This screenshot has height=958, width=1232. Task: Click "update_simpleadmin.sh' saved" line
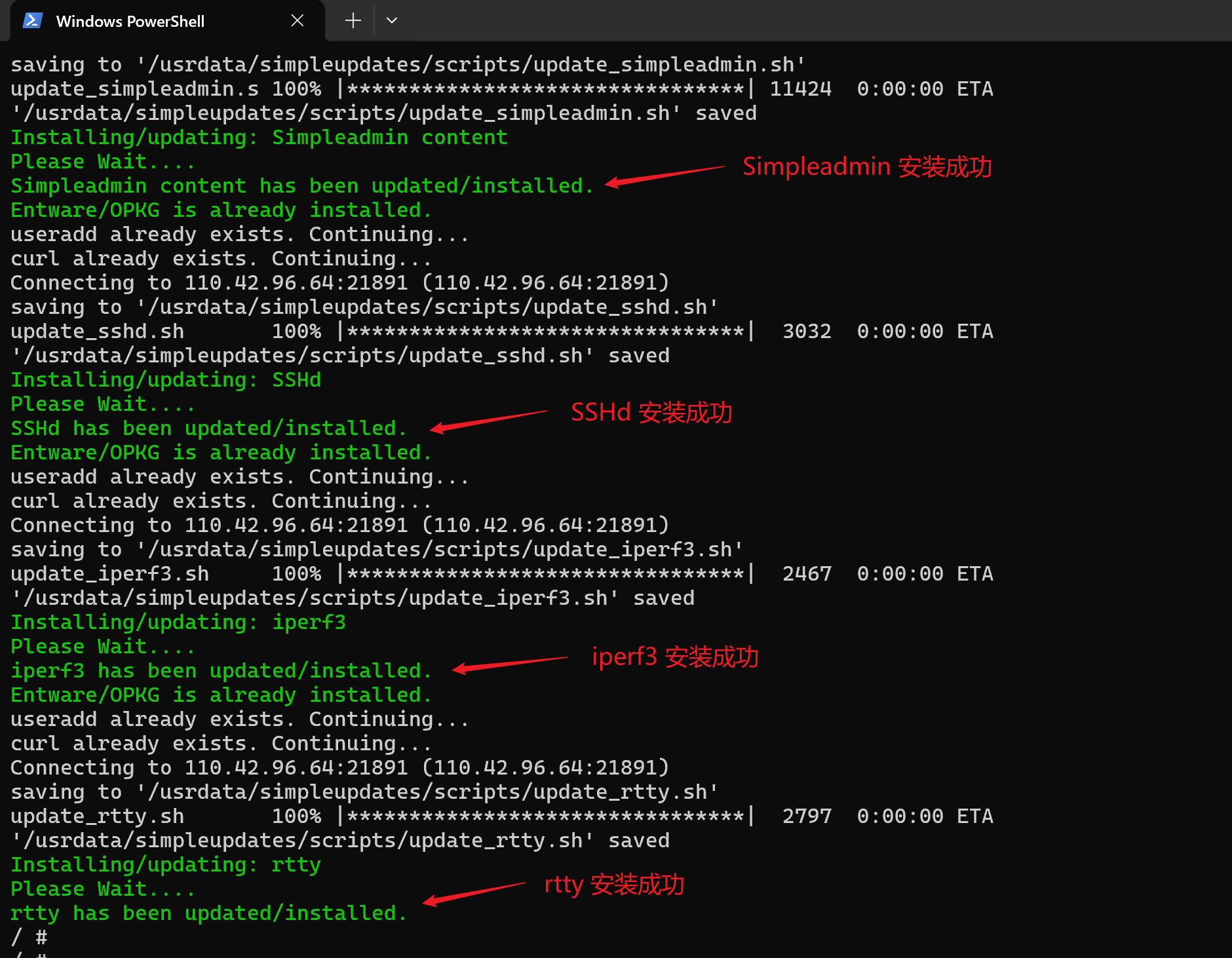point(384,113)
